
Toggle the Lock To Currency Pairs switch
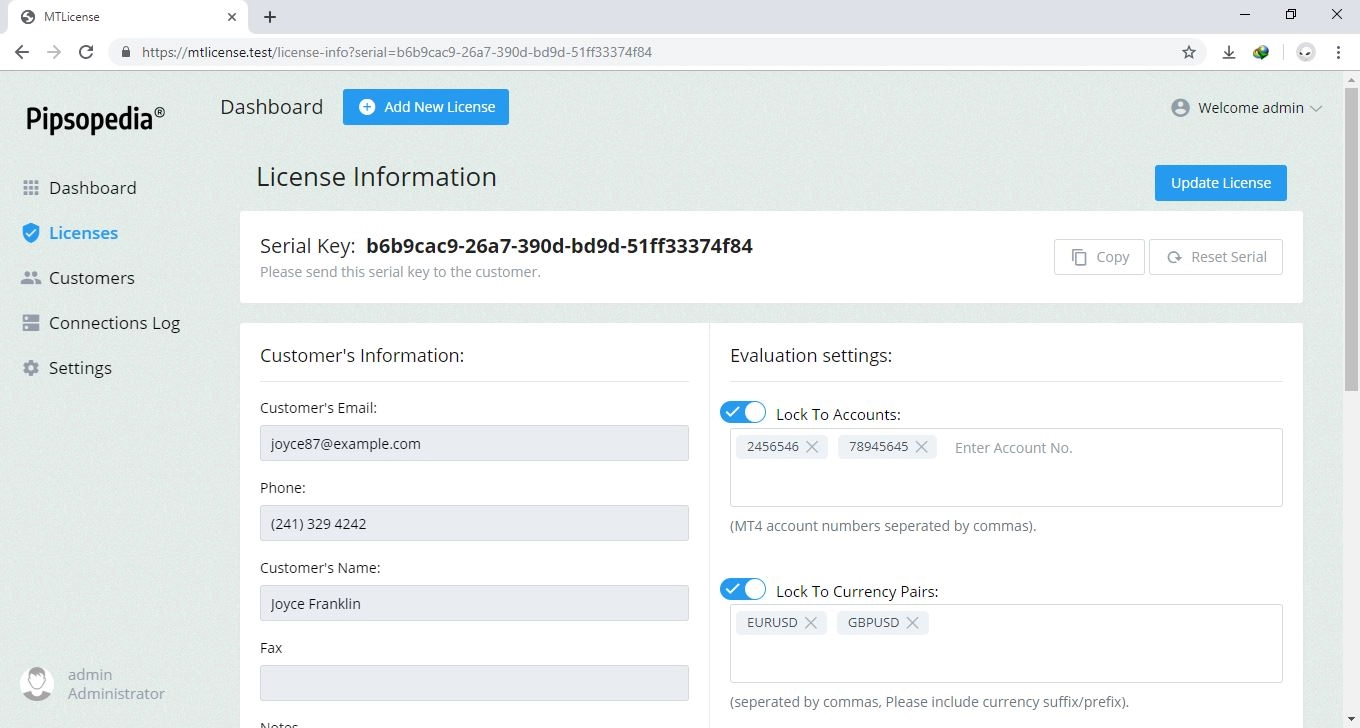click(743, 589)
